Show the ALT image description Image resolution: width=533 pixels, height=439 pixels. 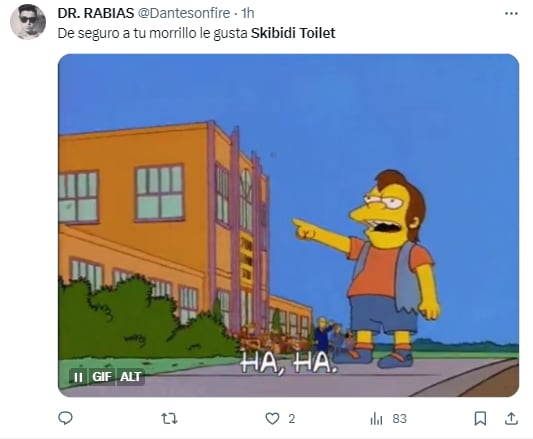[131, 377]
